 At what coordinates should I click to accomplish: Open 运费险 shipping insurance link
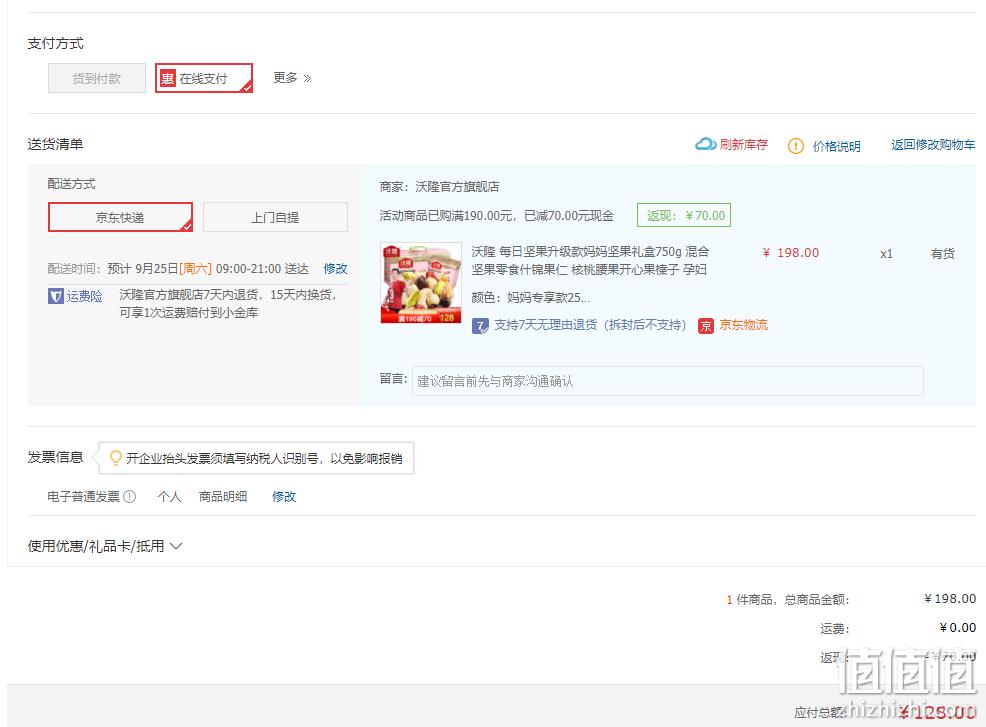[84, 296]
